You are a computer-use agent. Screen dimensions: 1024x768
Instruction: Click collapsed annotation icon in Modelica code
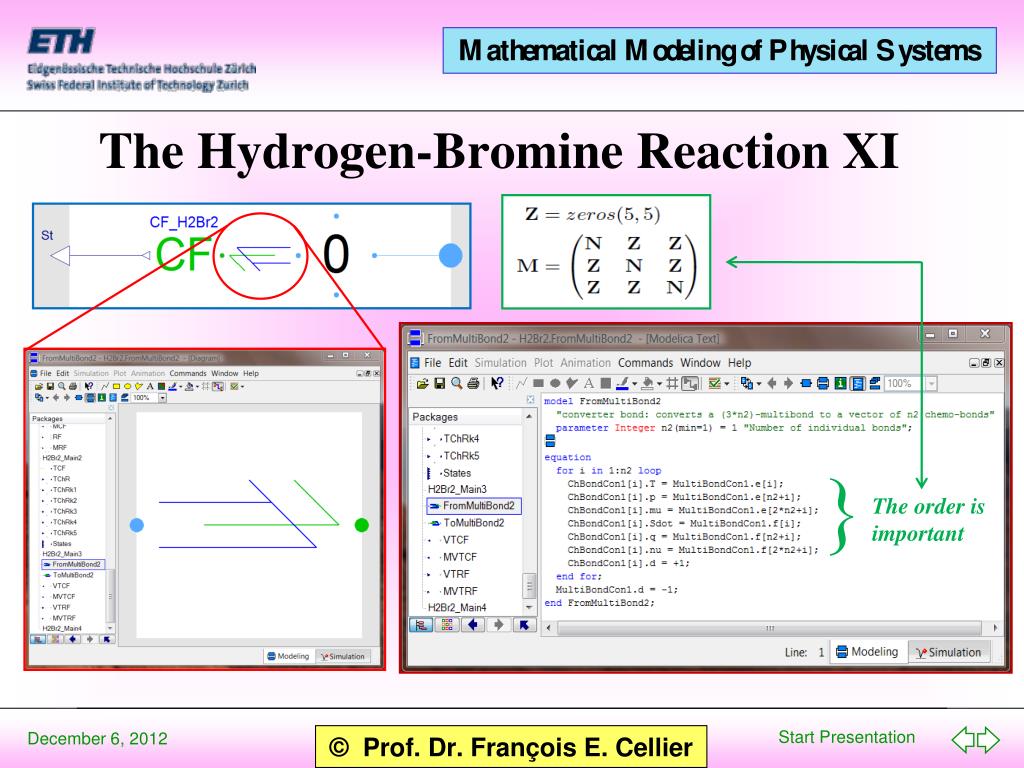pyautogui.click(x=550, y=441)
